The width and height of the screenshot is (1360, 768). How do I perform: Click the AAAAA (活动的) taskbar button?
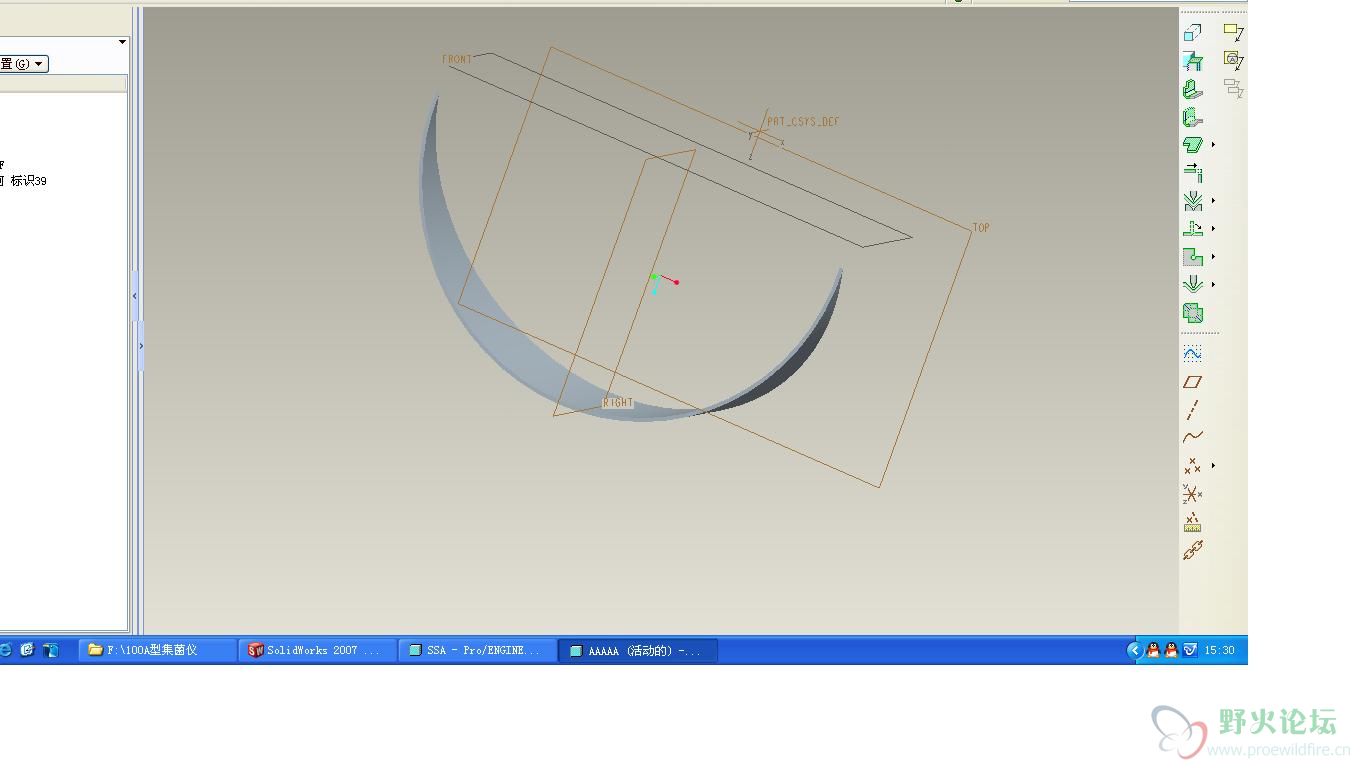pyautogui.click(x=637, y=650)
